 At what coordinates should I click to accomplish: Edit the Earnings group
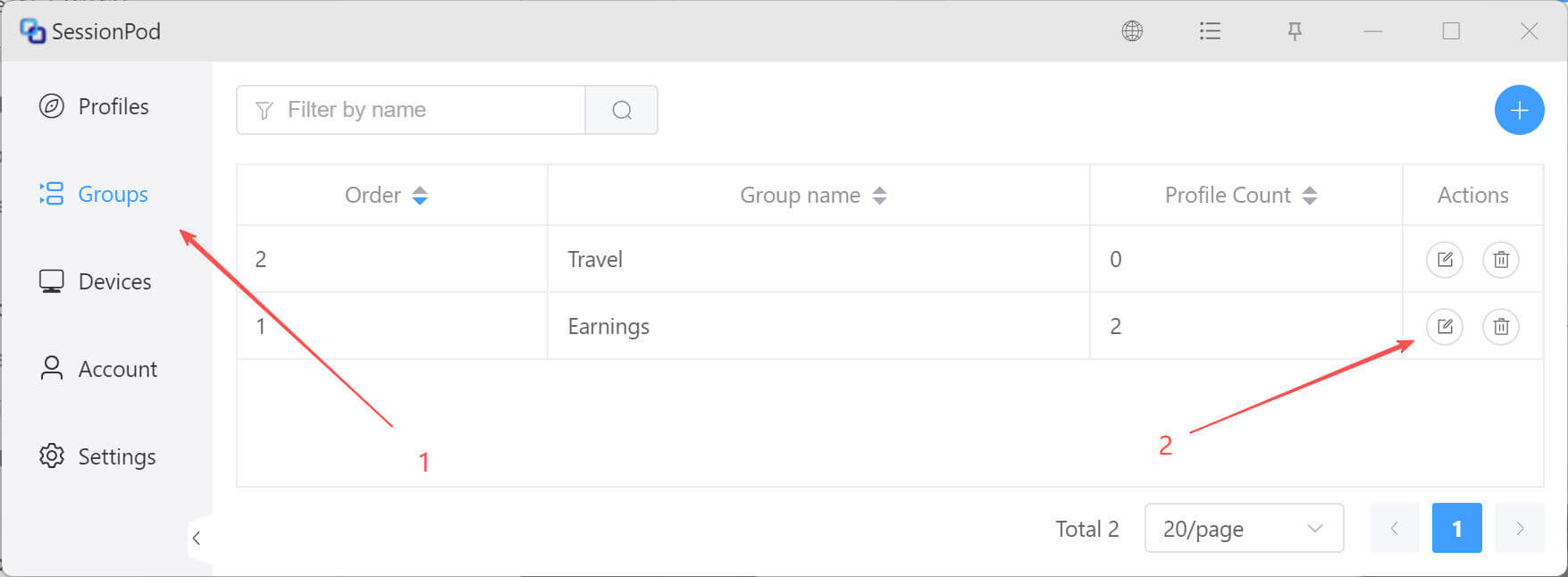(1445, 327)
